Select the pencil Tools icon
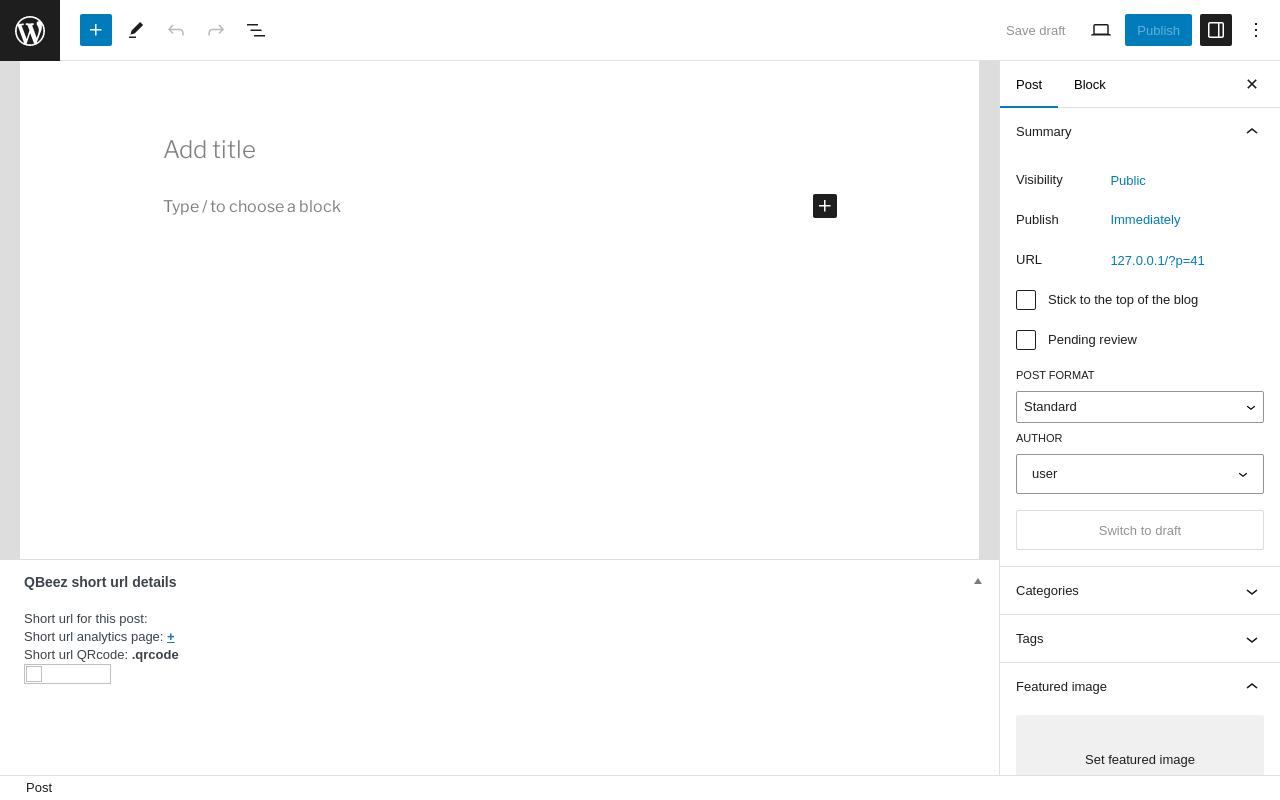 coord(136,30)
